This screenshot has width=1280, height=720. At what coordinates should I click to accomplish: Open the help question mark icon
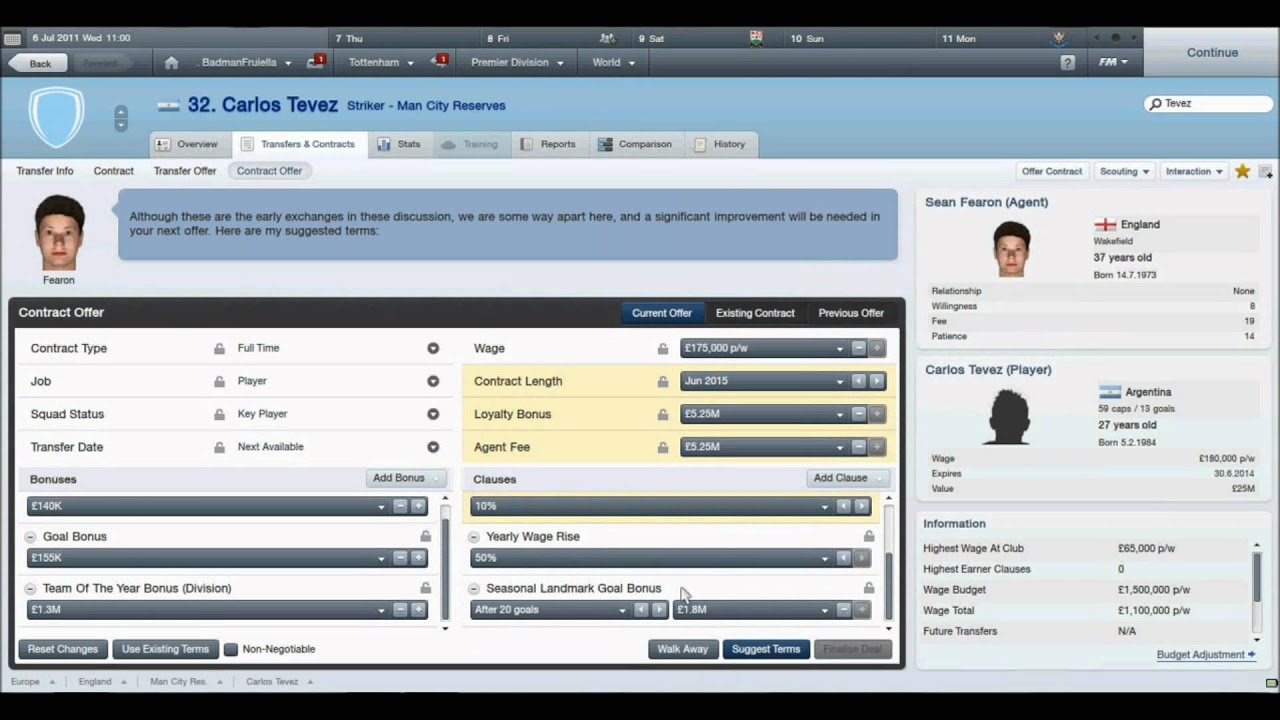pyautogui.click(x=1067, y=62)
